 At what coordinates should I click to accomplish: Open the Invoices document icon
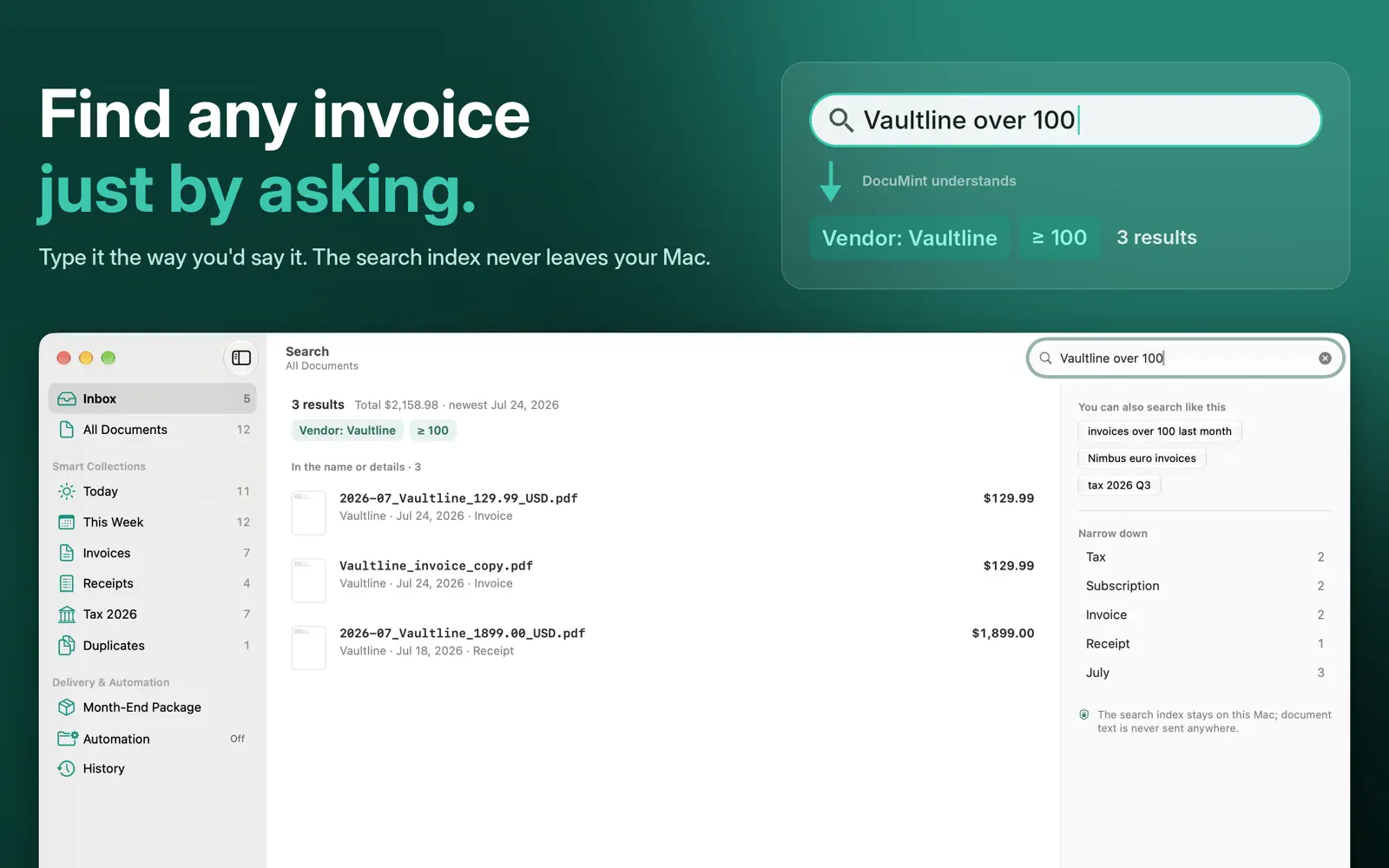(x=67, y=553)
